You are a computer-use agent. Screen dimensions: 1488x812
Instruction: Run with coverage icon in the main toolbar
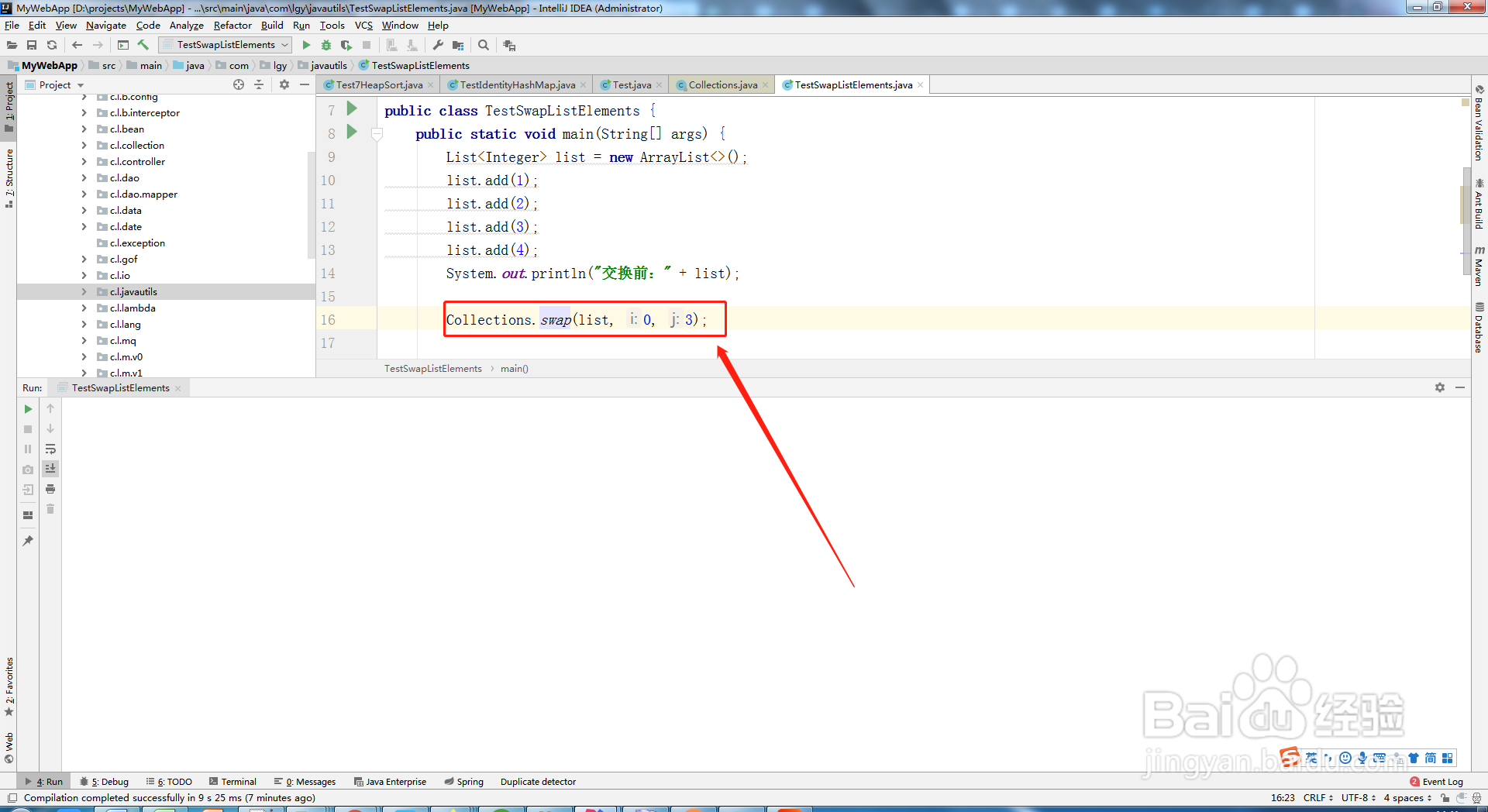[346, 45]
